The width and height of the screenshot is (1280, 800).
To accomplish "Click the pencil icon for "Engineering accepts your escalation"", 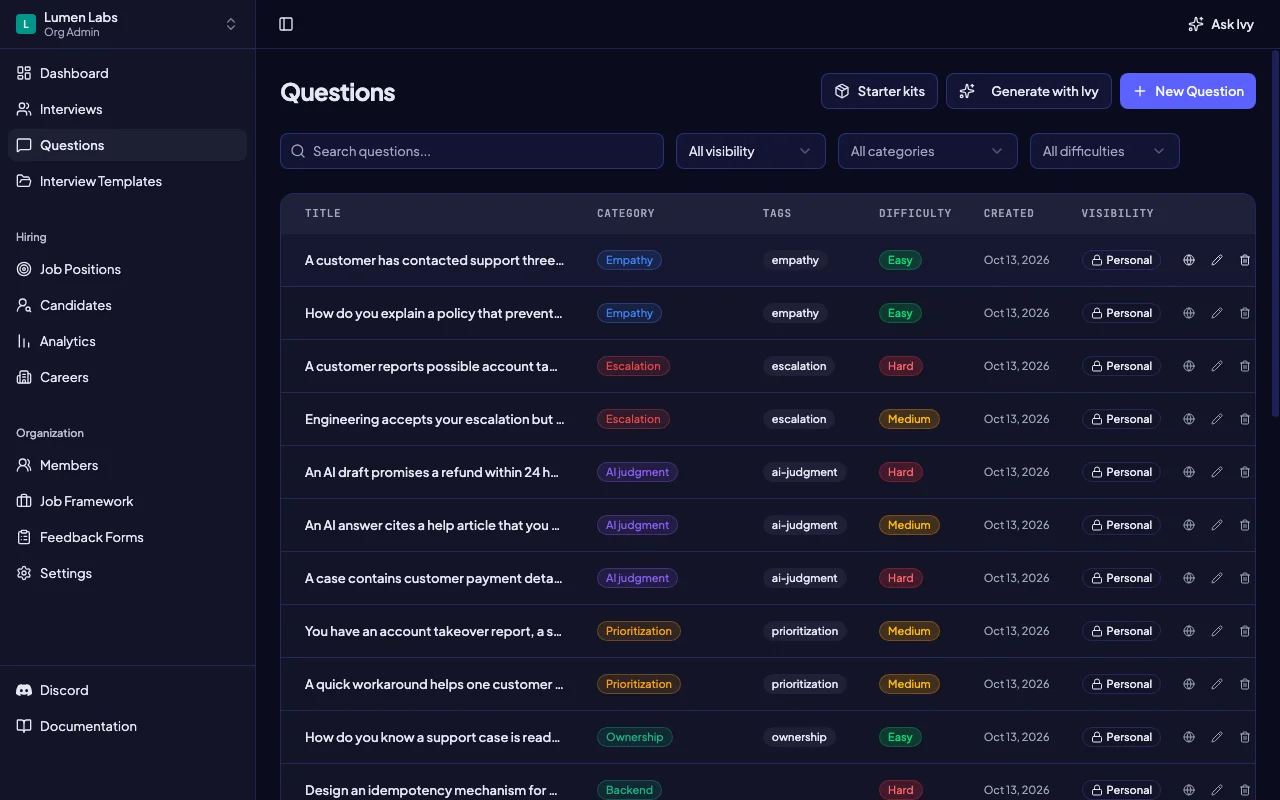I will [1217, 419].
